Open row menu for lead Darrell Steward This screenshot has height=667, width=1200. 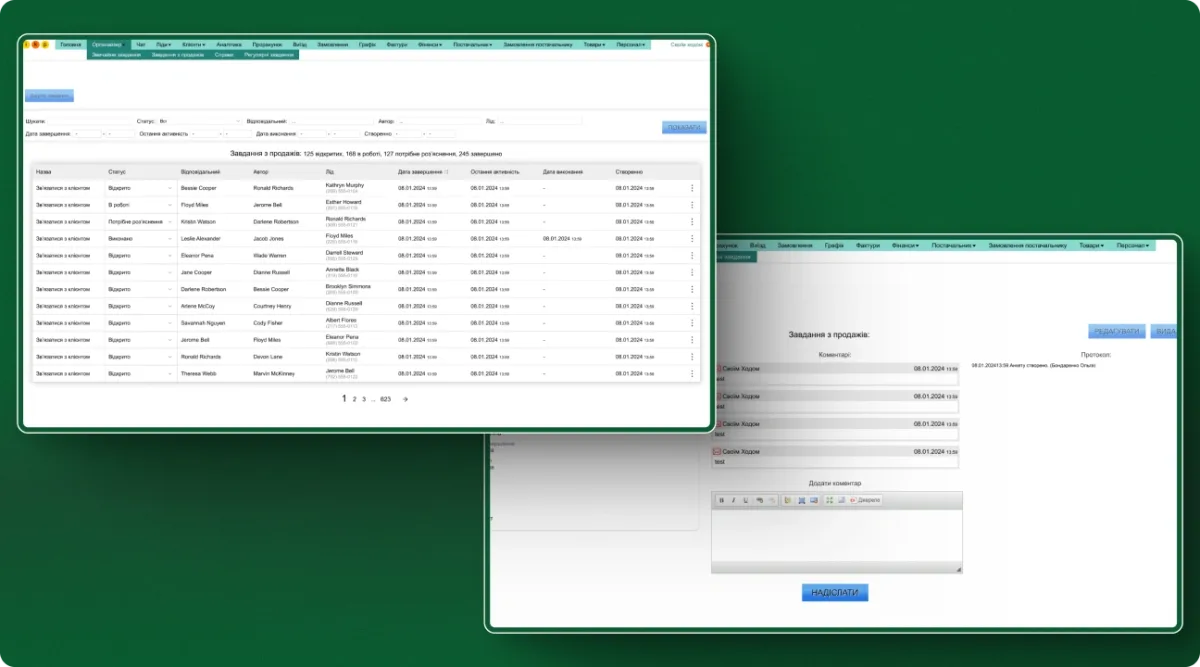(692, 255)
